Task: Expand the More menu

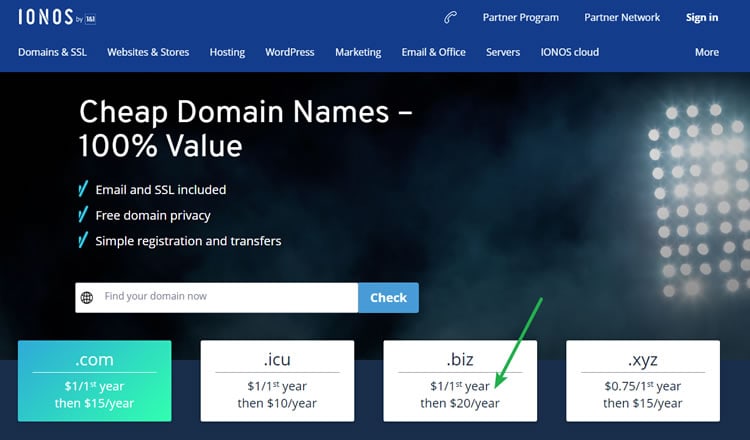Action: 707,52
